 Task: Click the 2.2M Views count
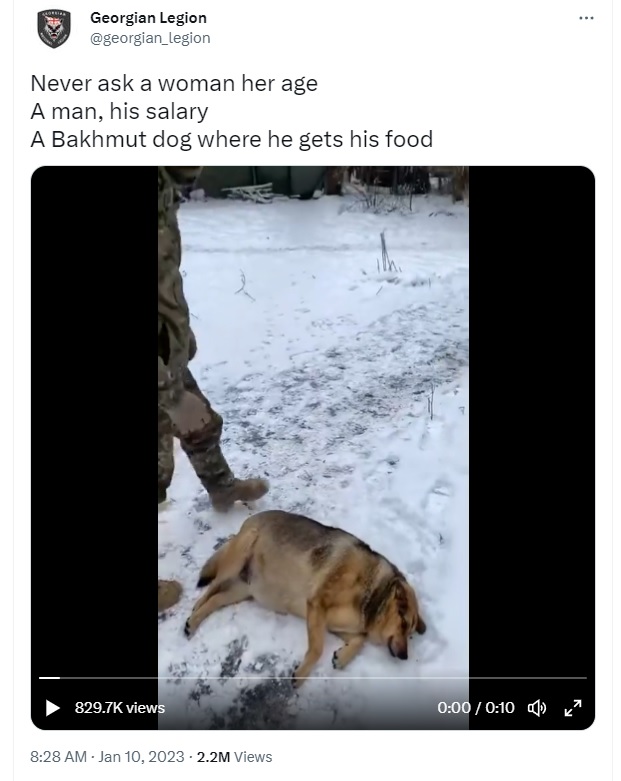pyautogui.click(x=235, y=757)
